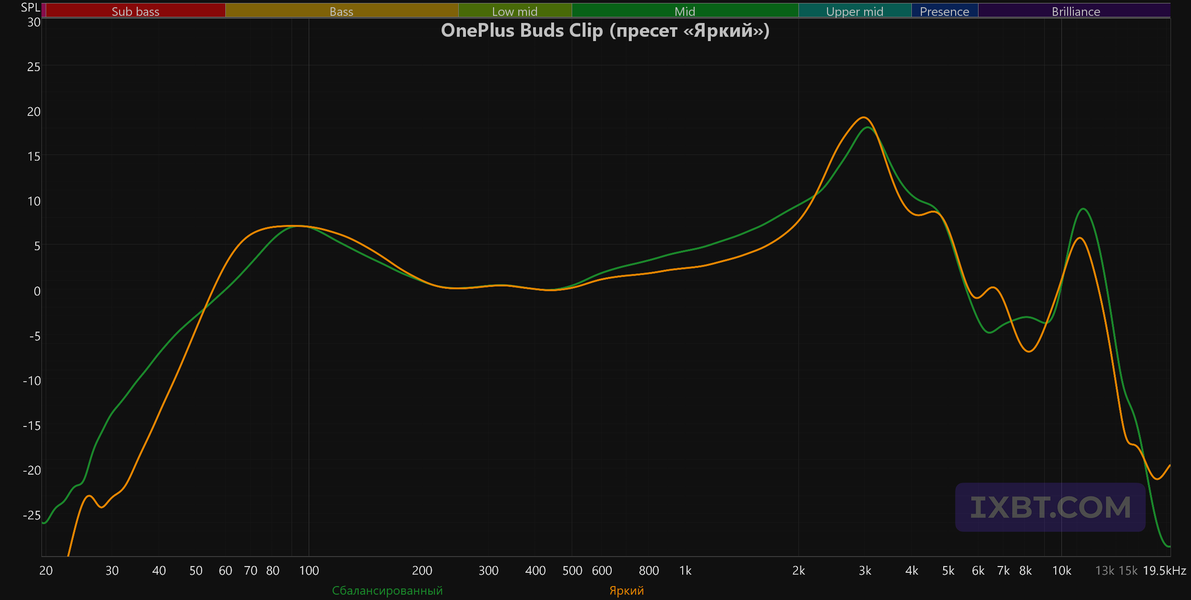Click the Brilliance band label
The height and width of the screenshot is (600, 1191).
(1076, 11)
